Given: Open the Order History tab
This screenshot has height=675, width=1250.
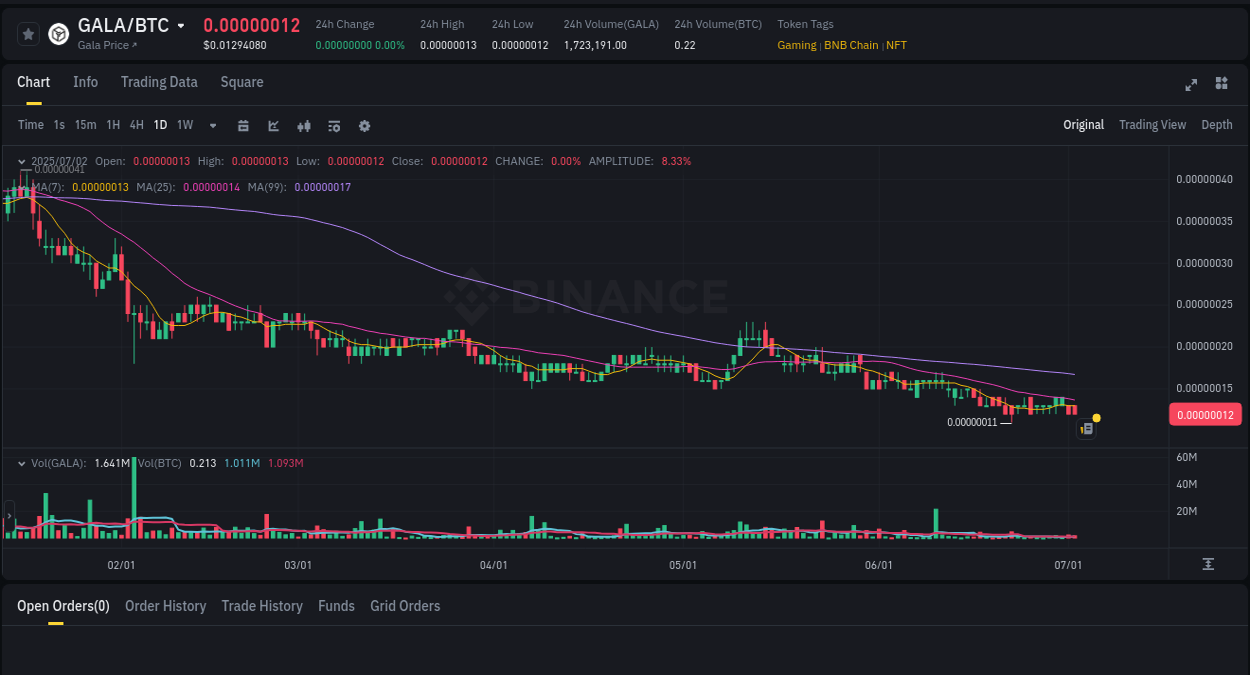Looking at the screenshot, I should pyautogui.click(x=165, y=606).
